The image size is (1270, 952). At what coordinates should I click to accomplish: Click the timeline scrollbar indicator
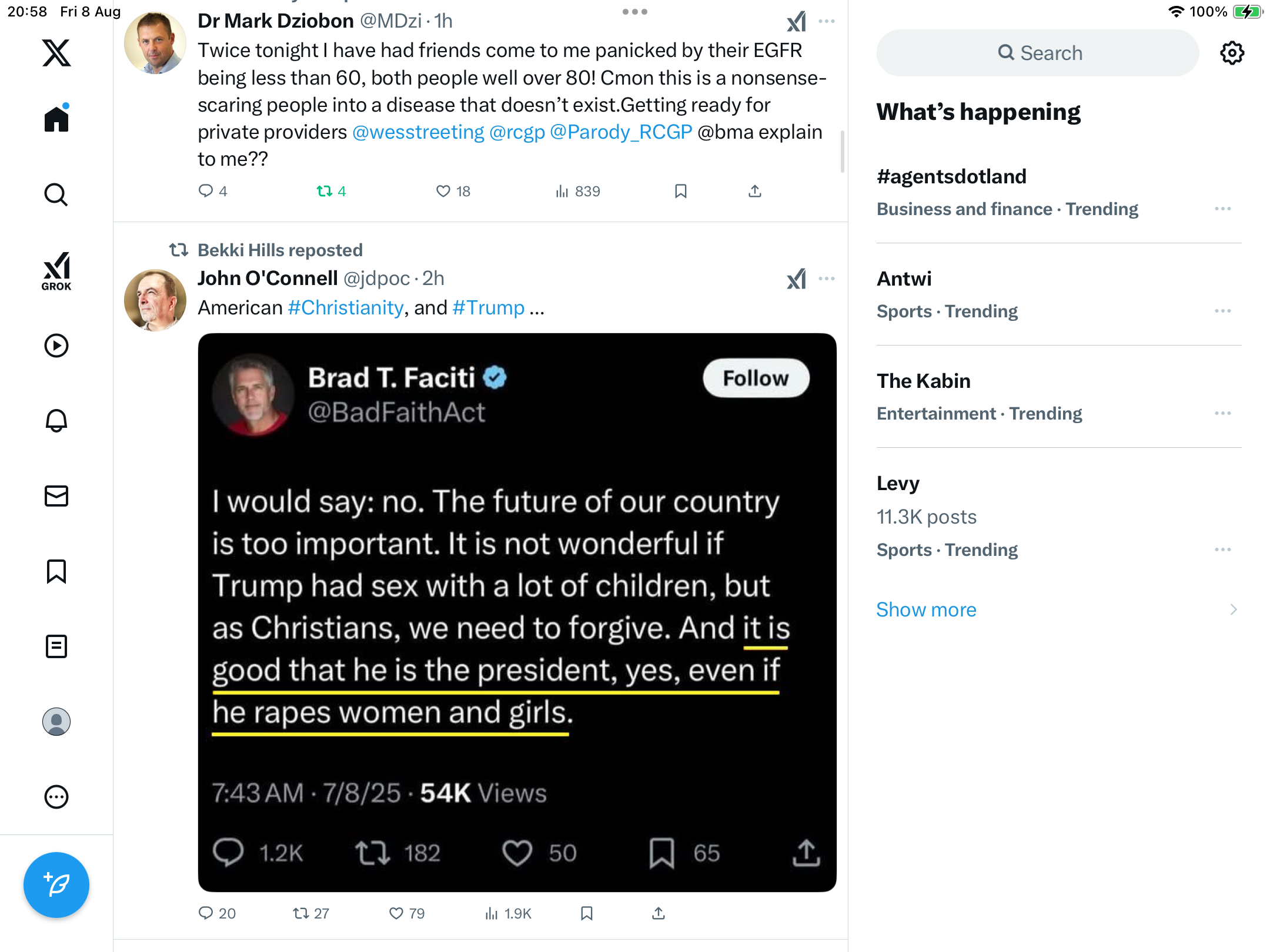pyautogui.click(x=843, y=152)
